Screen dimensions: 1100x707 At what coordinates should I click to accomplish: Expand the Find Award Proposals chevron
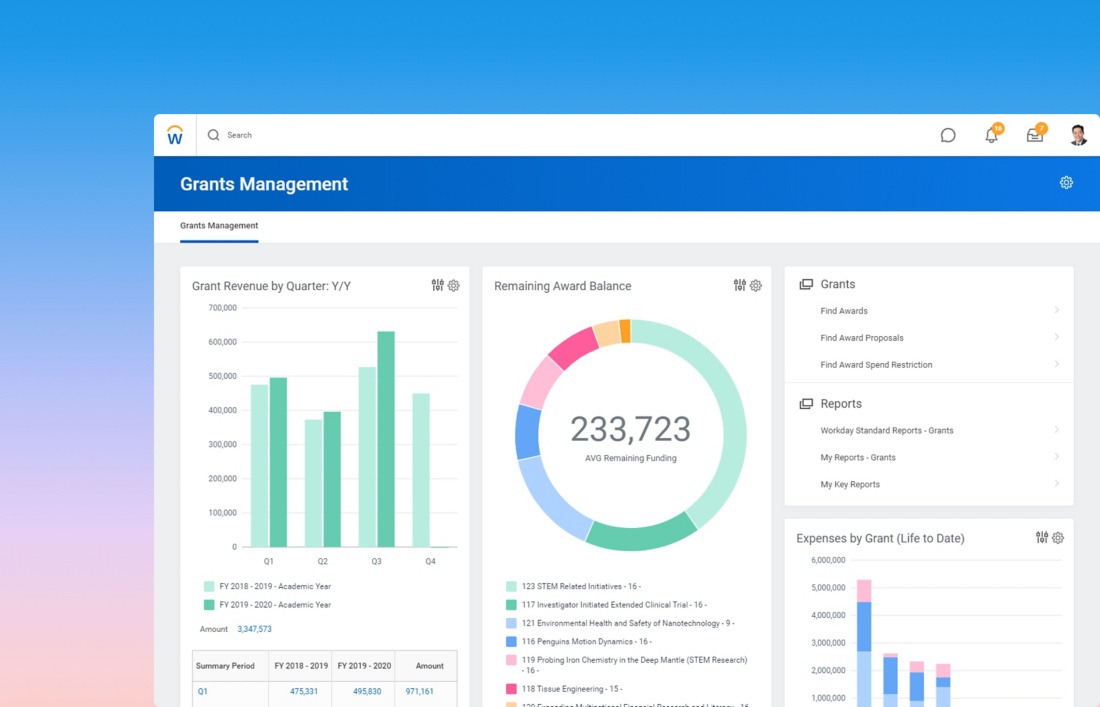1057,338
